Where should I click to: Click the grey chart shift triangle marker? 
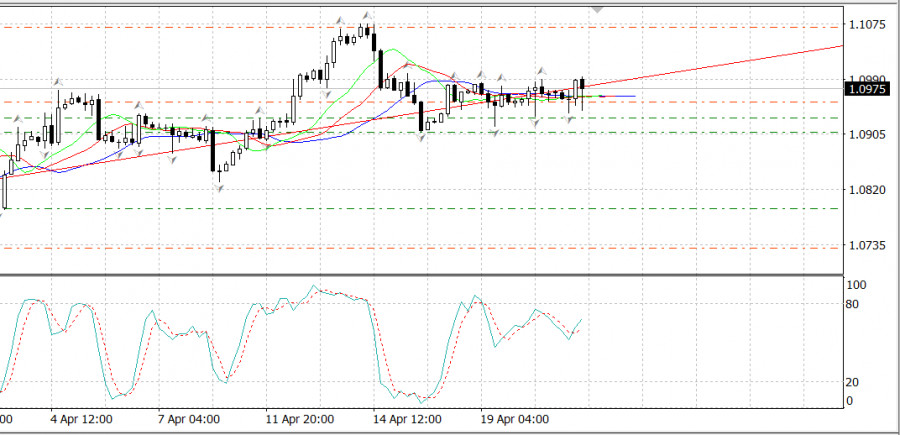point(599,9)
